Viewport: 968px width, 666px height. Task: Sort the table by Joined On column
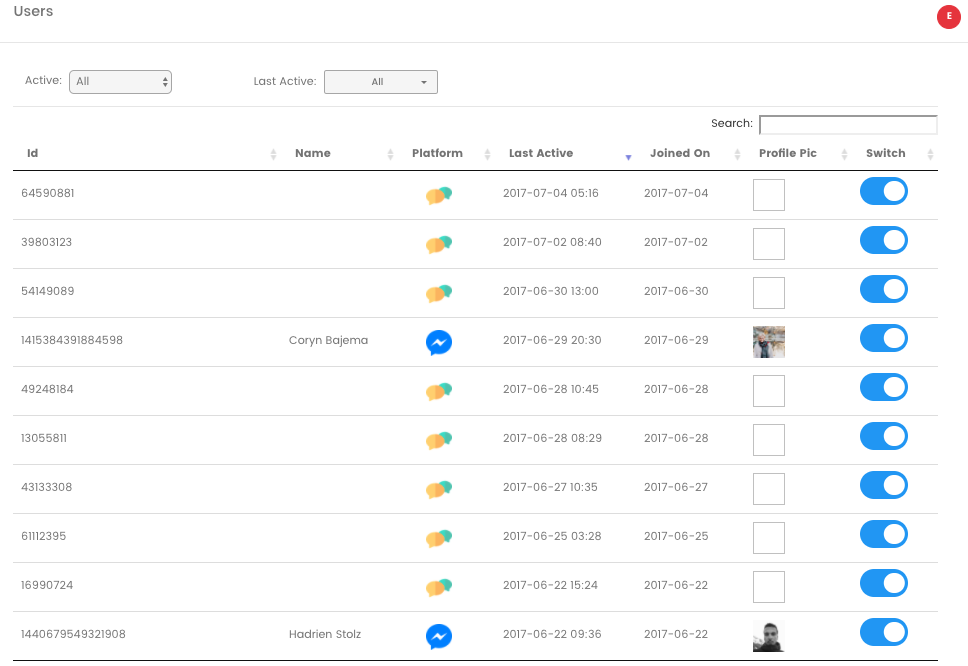(679, 153)
